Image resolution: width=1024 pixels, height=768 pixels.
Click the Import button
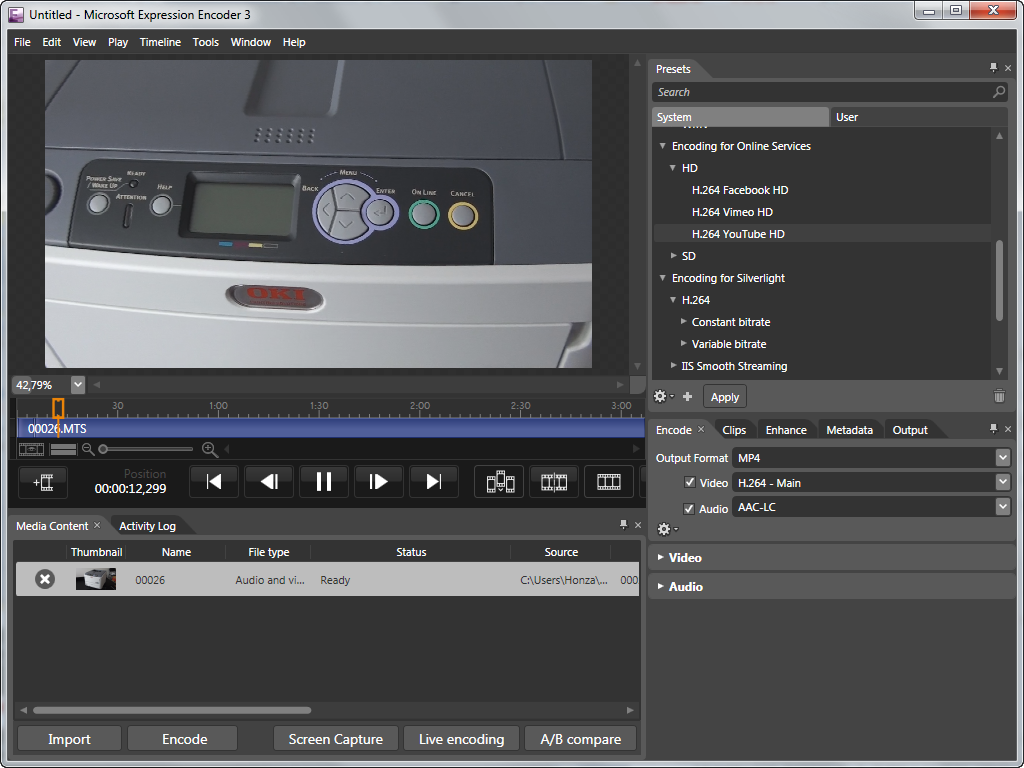(69, 739)
